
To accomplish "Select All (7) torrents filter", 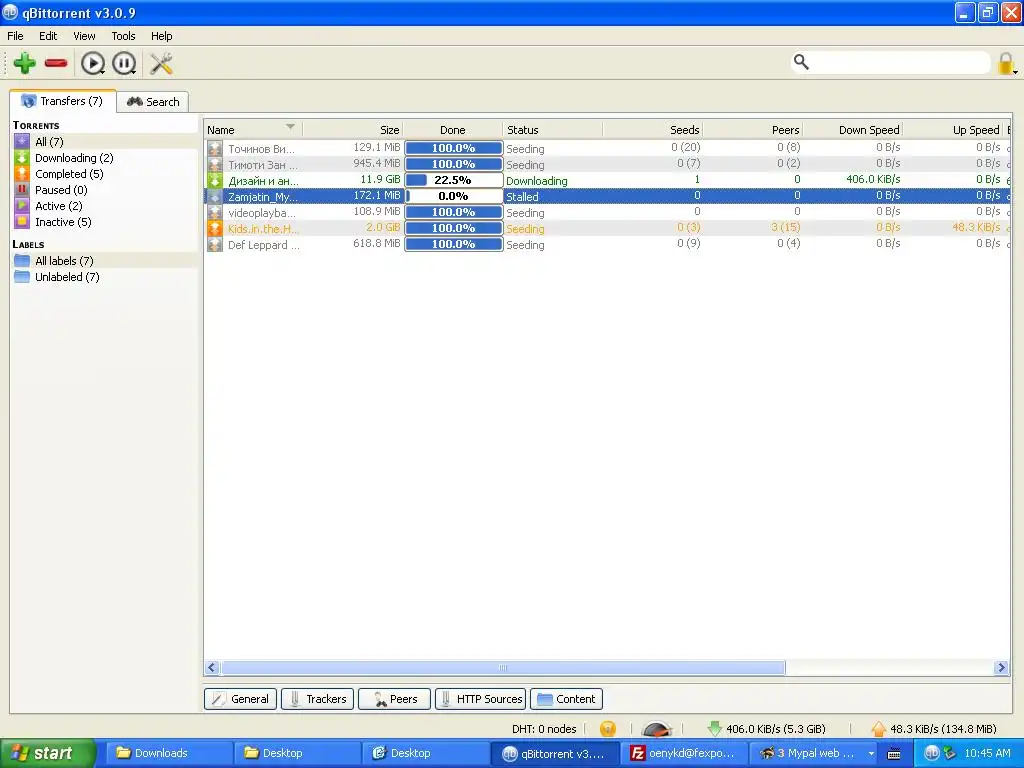I will (104, 142).
